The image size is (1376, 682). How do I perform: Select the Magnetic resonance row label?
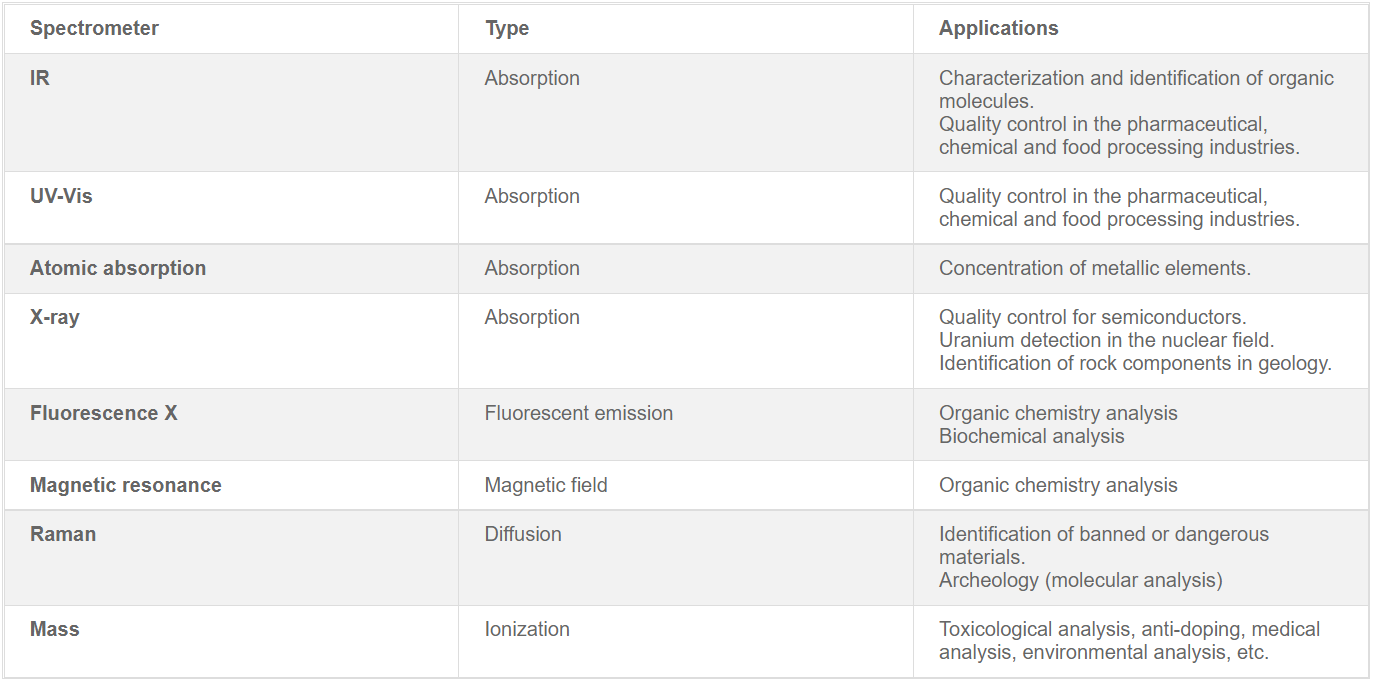coord(126,485)
